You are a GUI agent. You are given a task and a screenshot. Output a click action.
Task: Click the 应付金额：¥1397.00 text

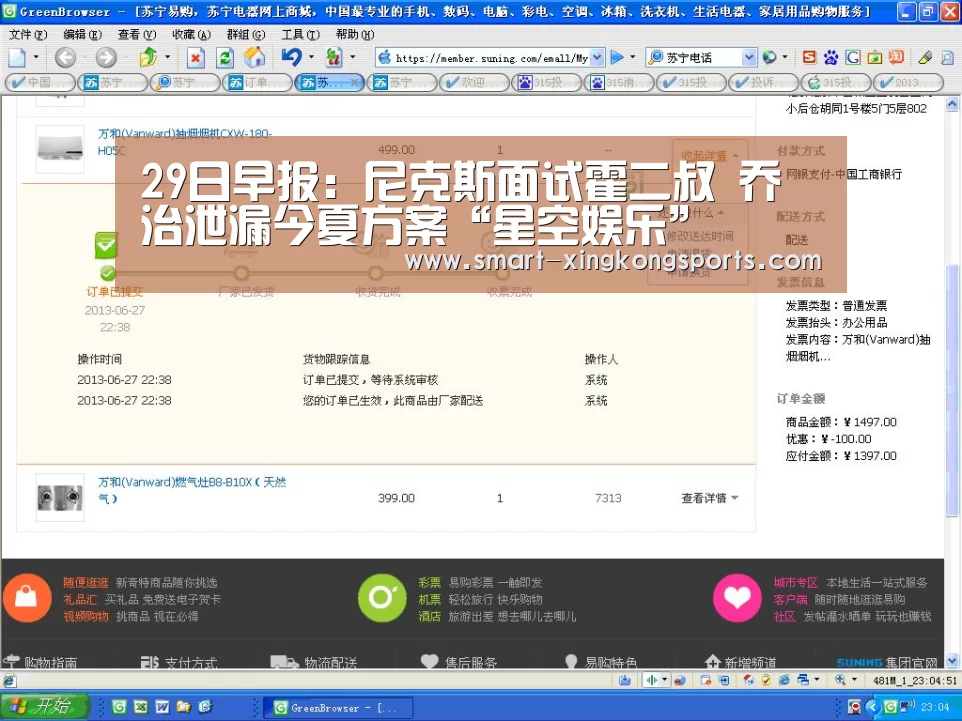(x=841, y=456)
